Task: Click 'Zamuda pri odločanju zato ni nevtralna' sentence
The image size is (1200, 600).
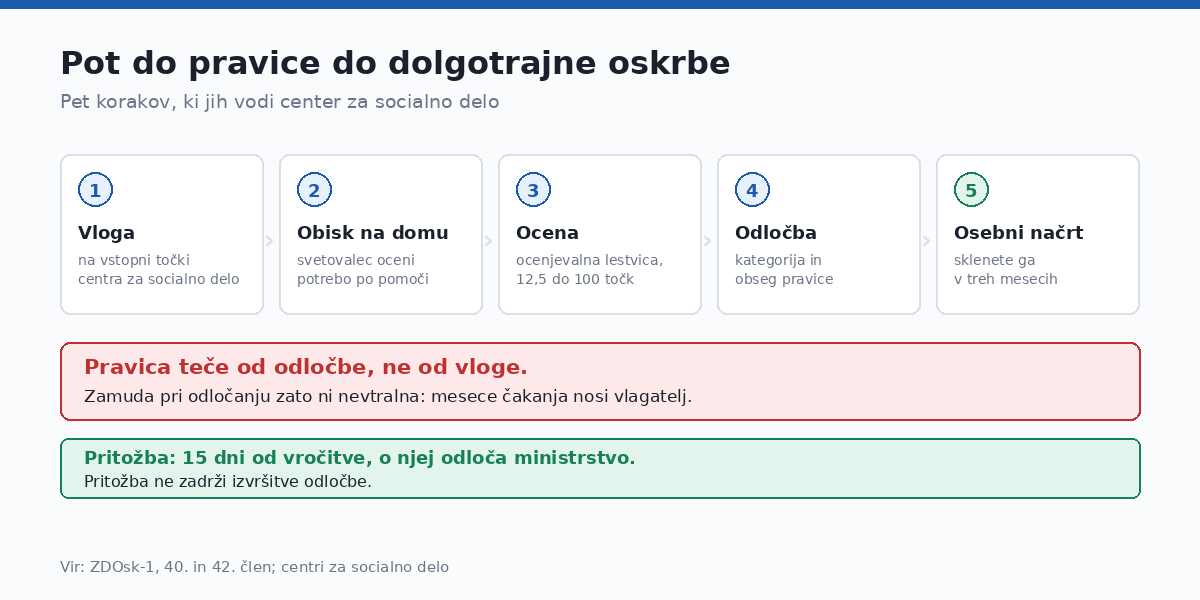Action: [x=388, y=396]
